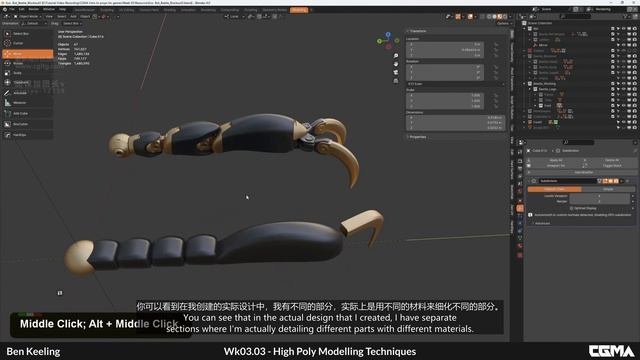Switch viewport to solid shading
This screenshot has height=360, width=640.
(494, 17)
